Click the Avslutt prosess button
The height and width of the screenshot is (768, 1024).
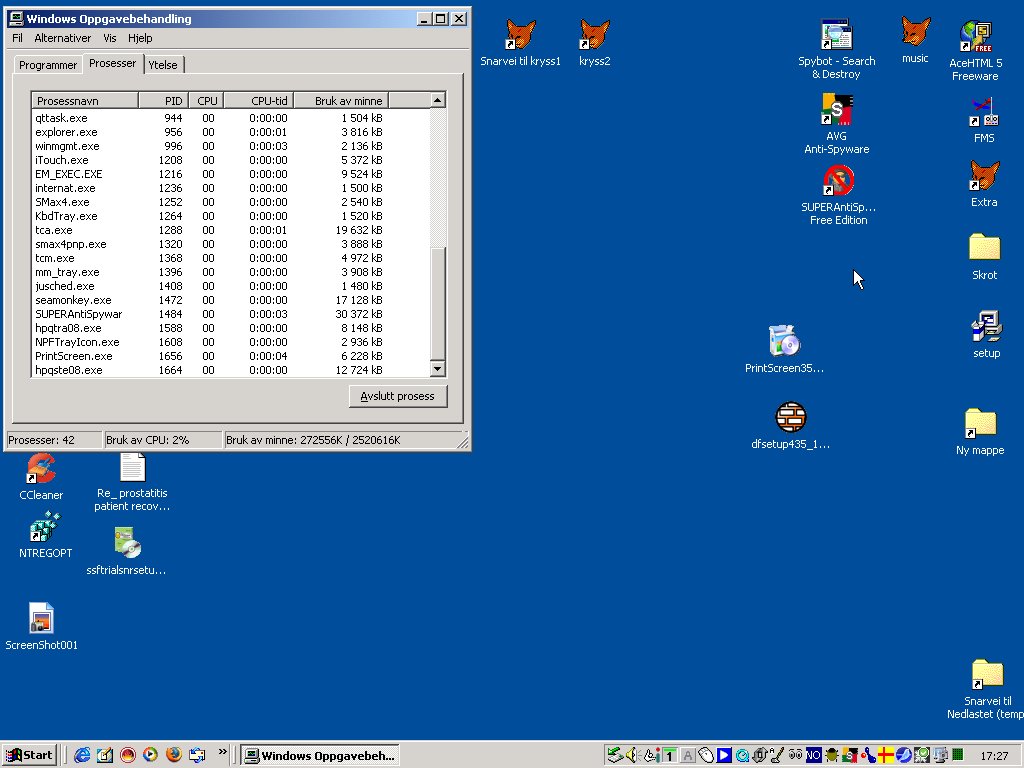(x=398, y=396)
